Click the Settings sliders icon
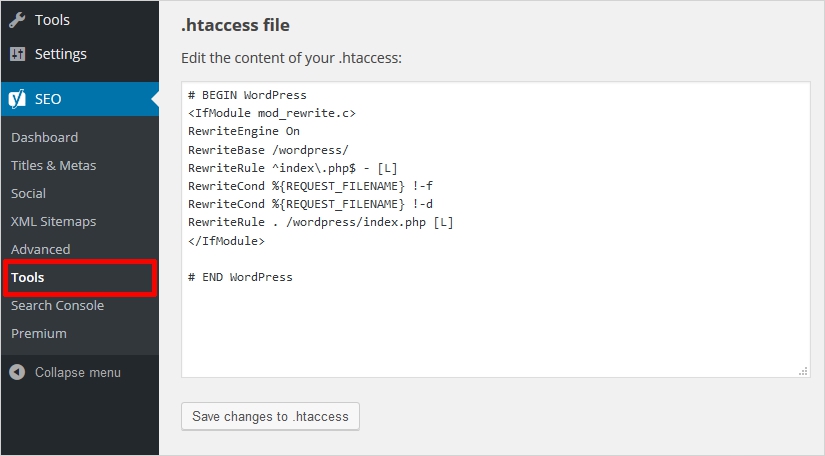This screenshot has height=456, width=825. click(x=17, y=54)
